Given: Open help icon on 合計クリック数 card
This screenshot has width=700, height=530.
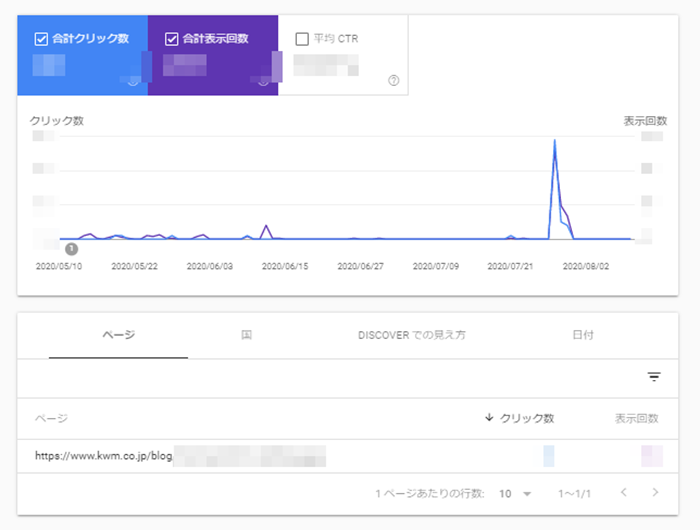Looking at the screenshot, I should 133,81.
